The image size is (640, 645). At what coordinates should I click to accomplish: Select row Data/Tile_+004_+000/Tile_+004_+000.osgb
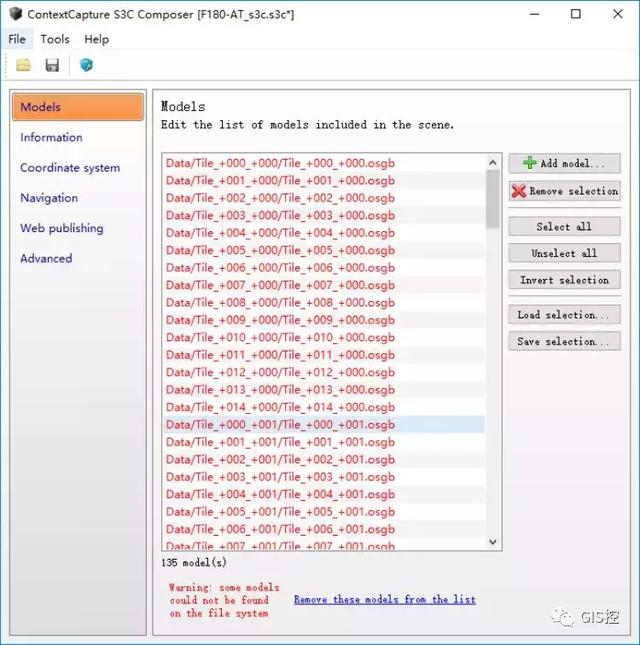click(x=324, y=233)
